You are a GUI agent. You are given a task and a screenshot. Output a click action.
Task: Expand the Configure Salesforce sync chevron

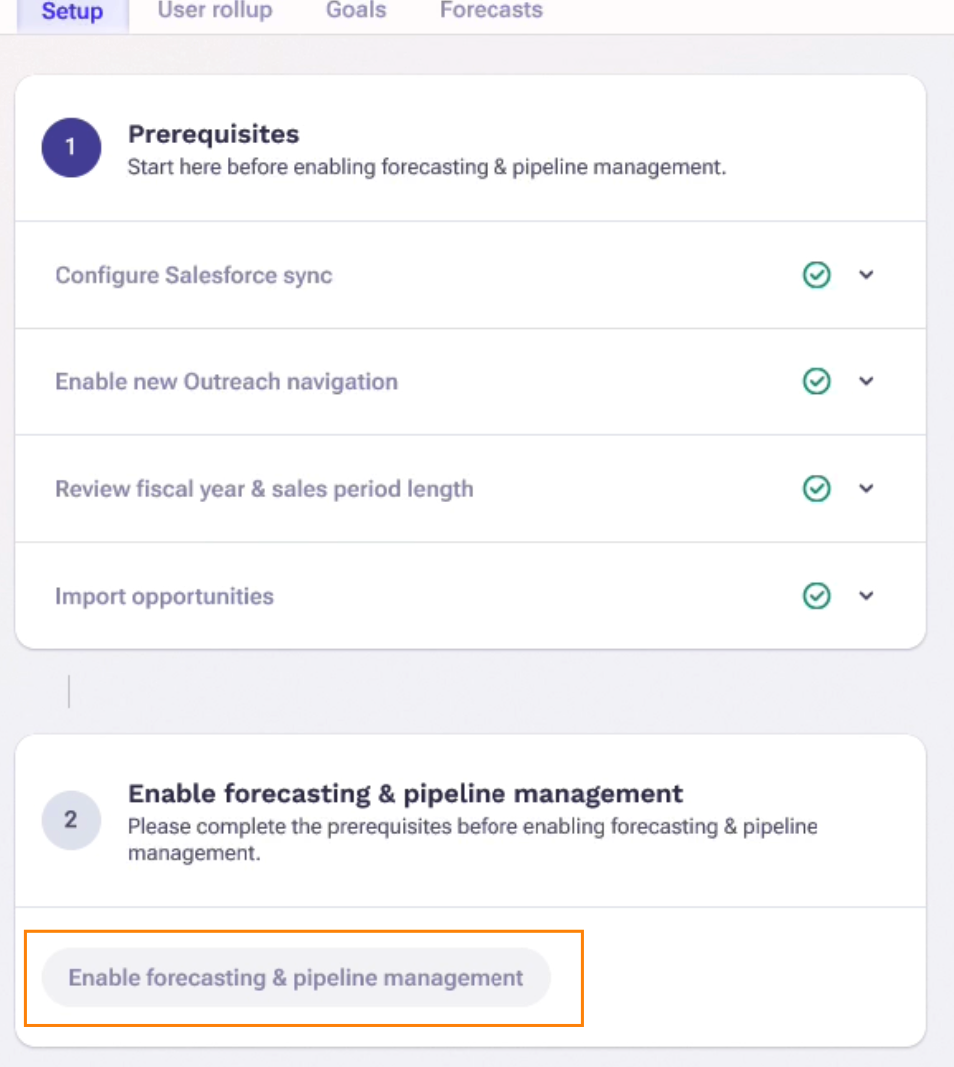point(867,275)
